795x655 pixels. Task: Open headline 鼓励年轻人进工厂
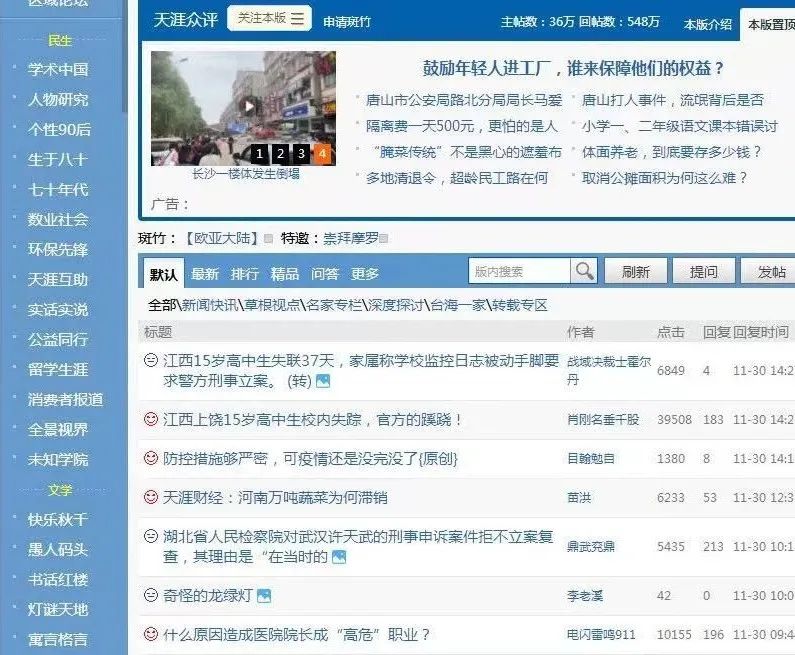coord(573,68)
